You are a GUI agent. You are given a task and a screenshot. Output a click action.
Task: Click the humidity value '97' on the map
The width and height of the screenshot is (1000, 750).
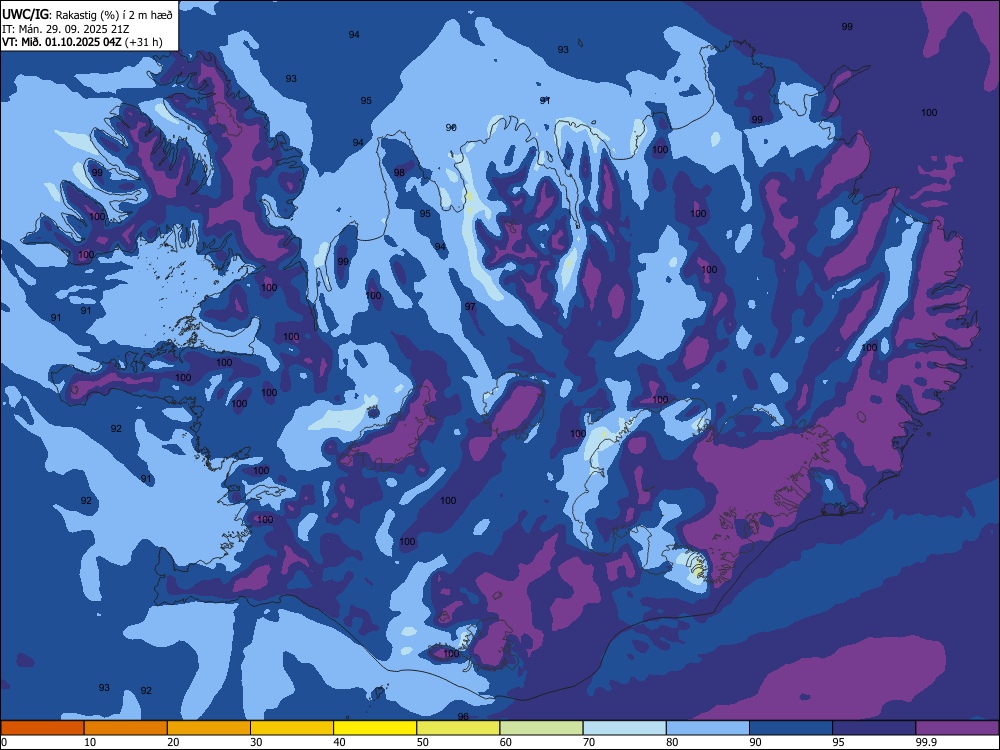coord(470,307)
